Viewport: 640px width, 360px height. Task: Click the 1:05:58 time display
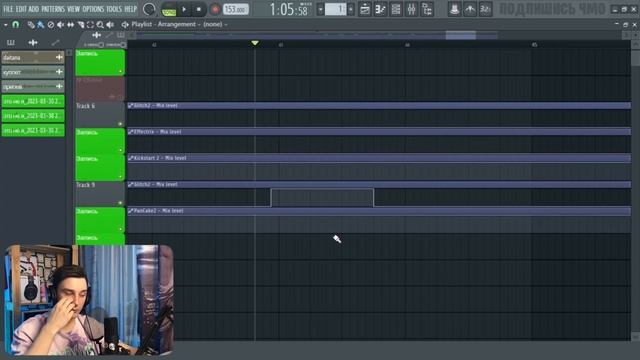(x=289, y=9)
